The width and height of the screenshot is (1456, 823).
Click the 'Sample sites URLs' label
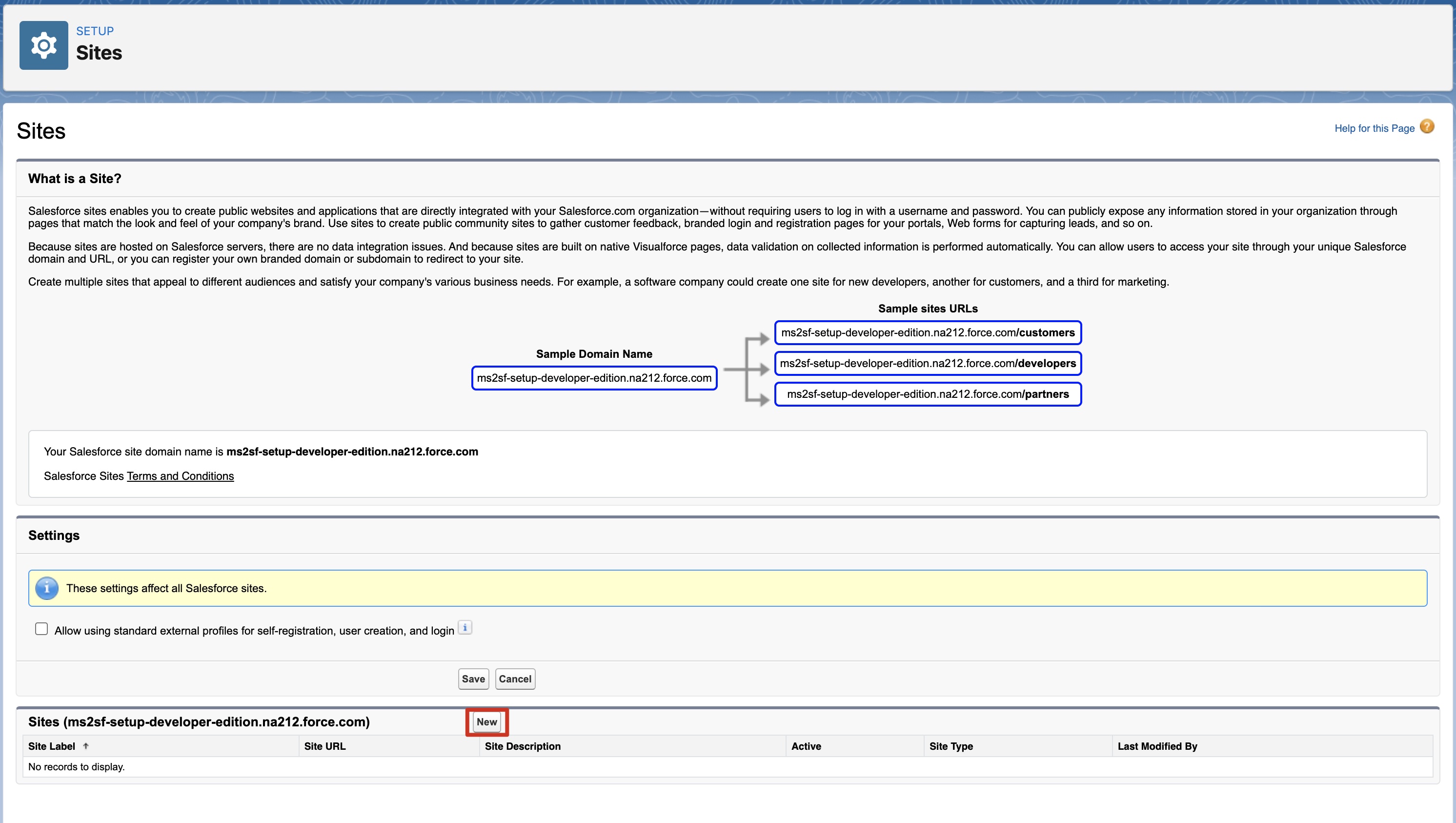pyautogui.click(x=928, y=309)
